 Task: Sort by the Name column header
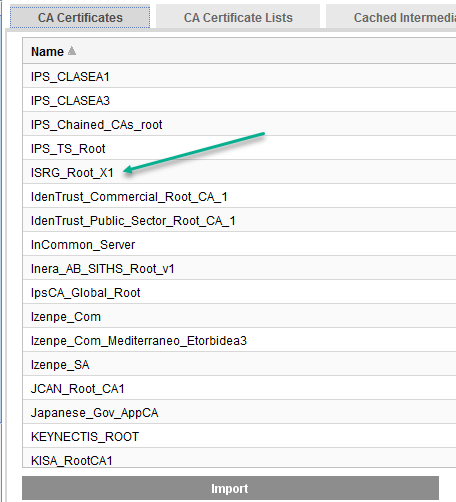(239, 51)
